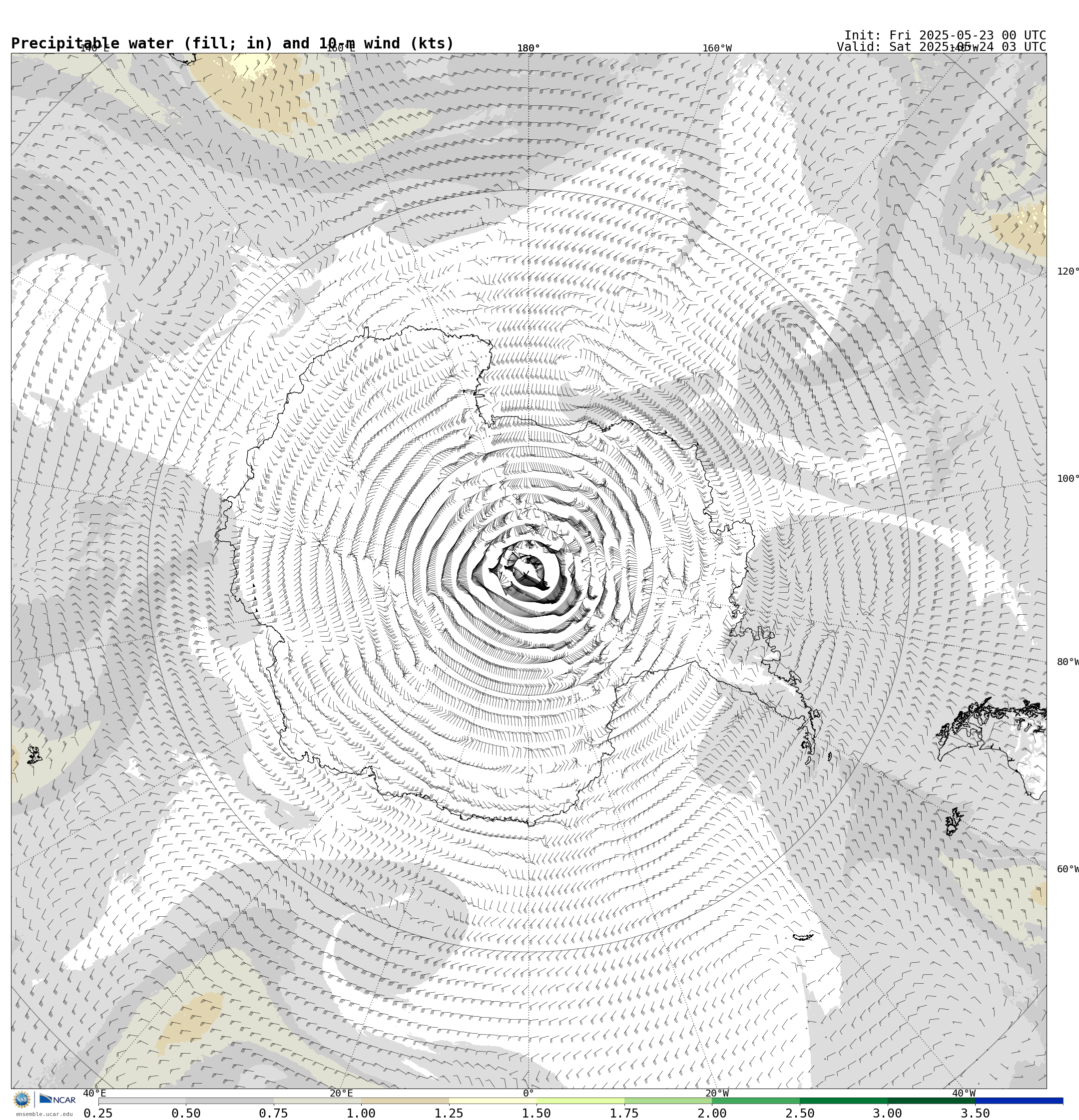Click the 120° longitude label on right edge

[1068, 272]
